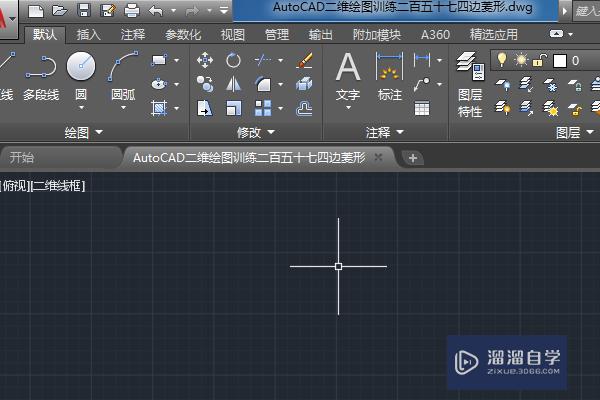Select the Mirror tool
The height and width of the screenshot is (400, 600).
click(x=233, y=84)
